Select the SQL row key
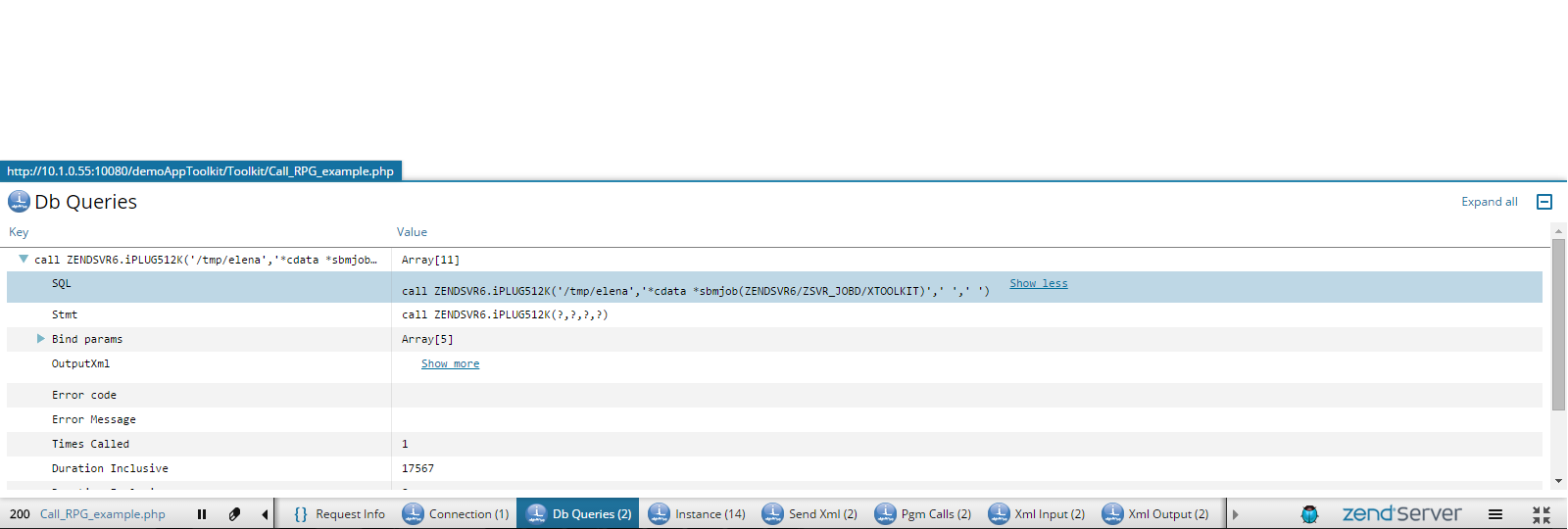 (x=62, y=284)
